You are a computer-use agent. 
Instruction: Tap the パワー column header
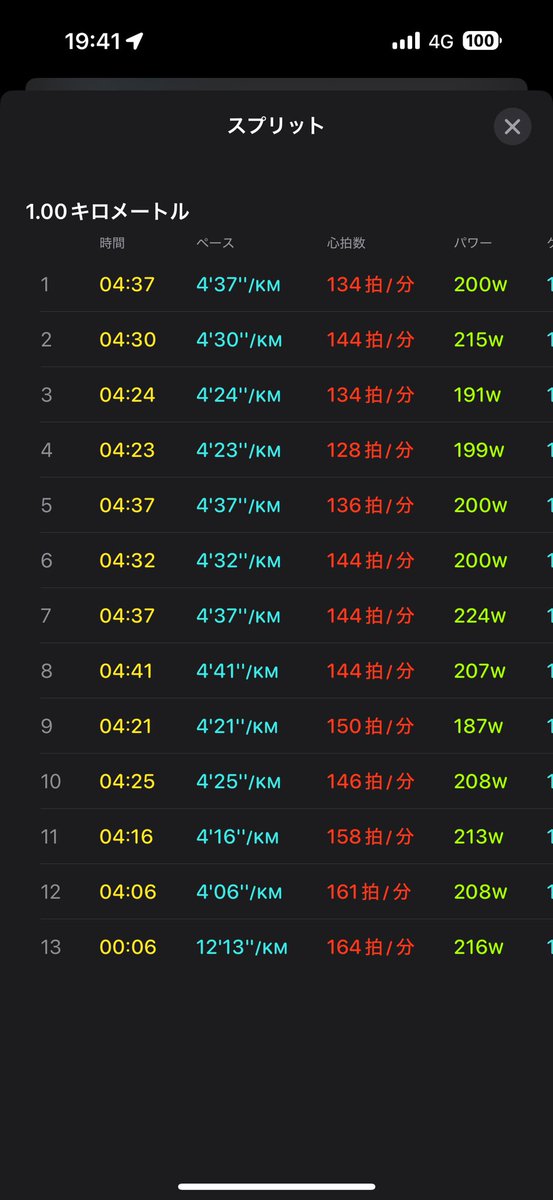click(473, 243)
